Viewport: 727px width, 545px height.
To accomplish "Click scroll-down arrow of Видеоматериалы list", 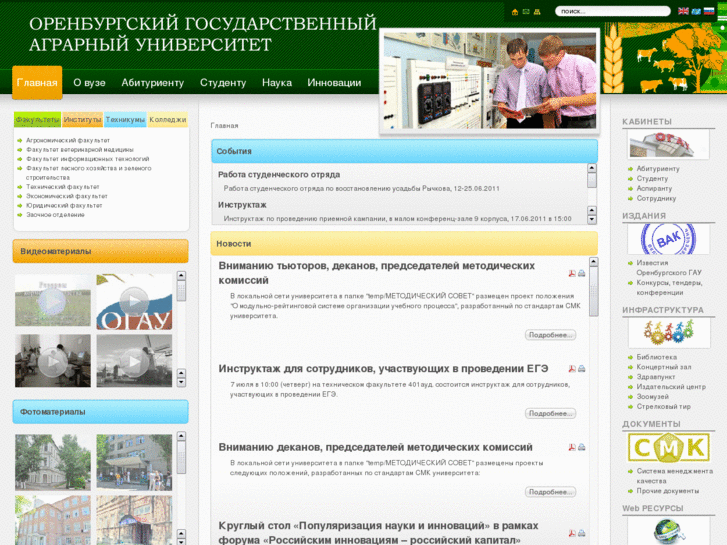I will 181,382.
